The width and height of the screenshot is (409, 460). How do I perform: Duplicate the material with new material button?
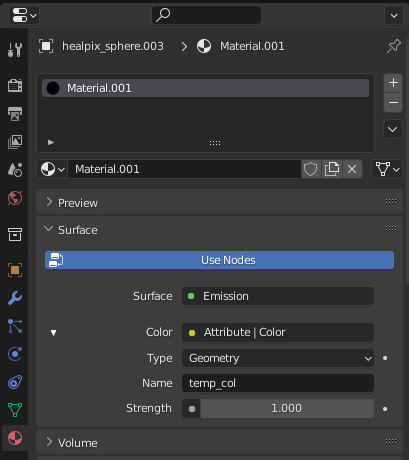click(332, 169)
